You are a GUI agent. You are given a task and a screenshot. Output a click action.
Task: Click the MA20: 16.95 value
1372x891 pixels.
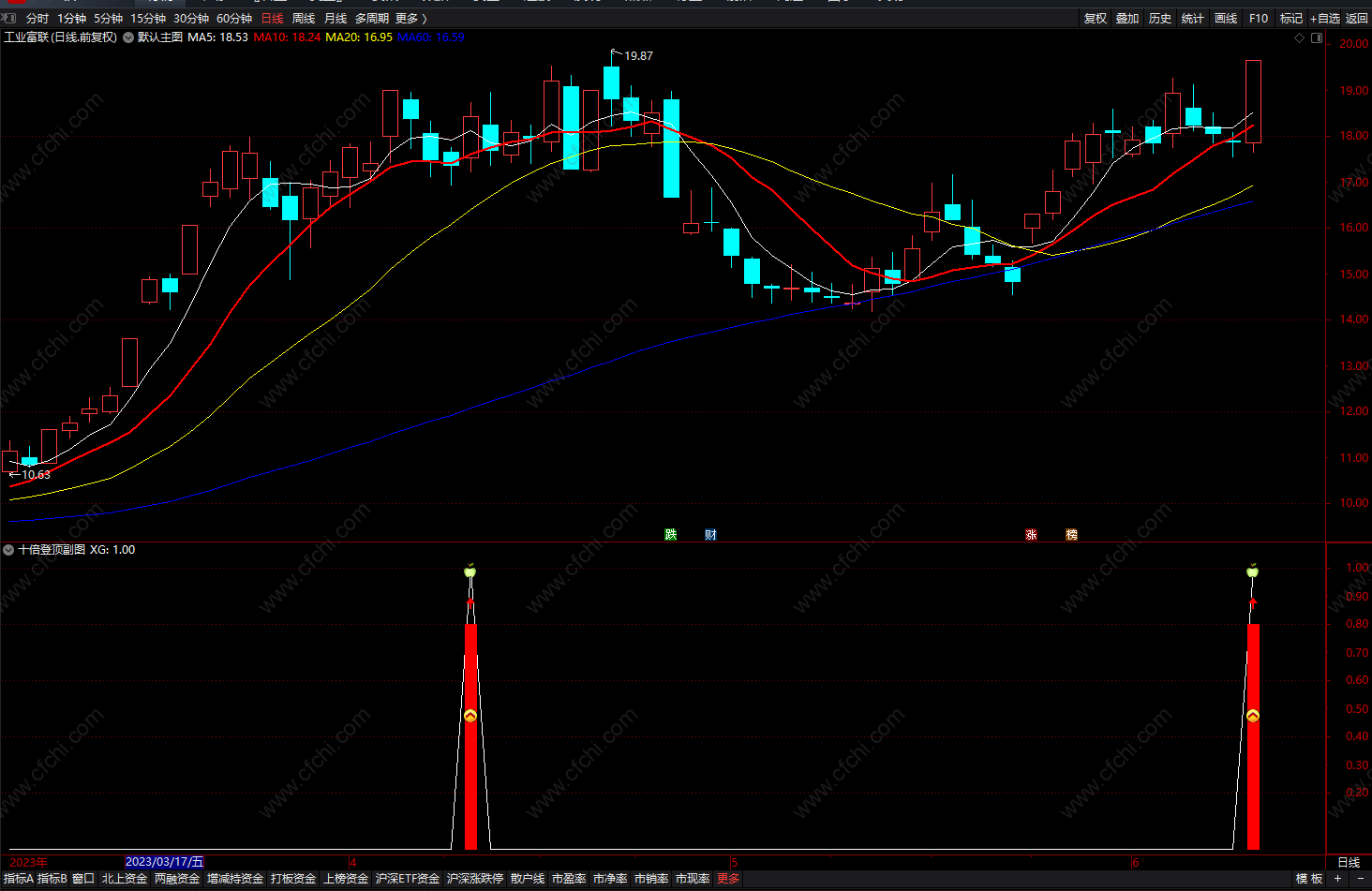coord(359,37)
